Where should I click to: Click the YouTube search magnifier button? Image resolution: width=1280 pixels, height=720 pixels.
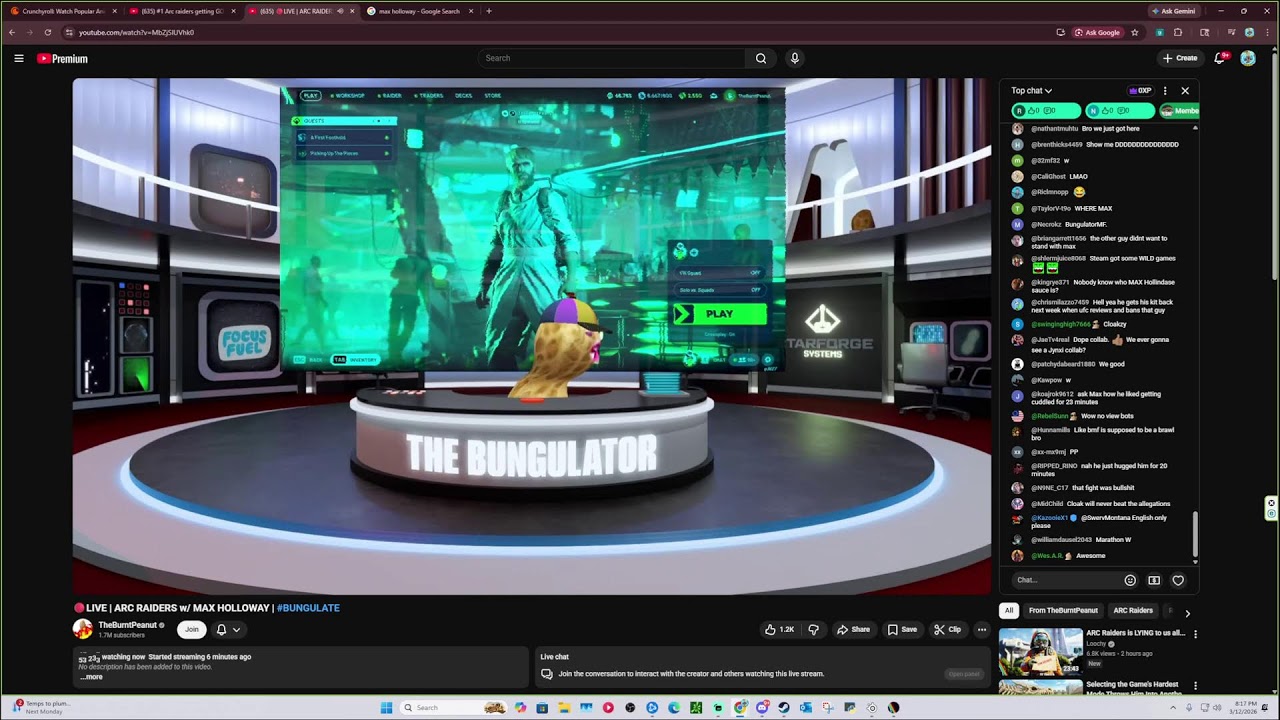pos(761,58)
